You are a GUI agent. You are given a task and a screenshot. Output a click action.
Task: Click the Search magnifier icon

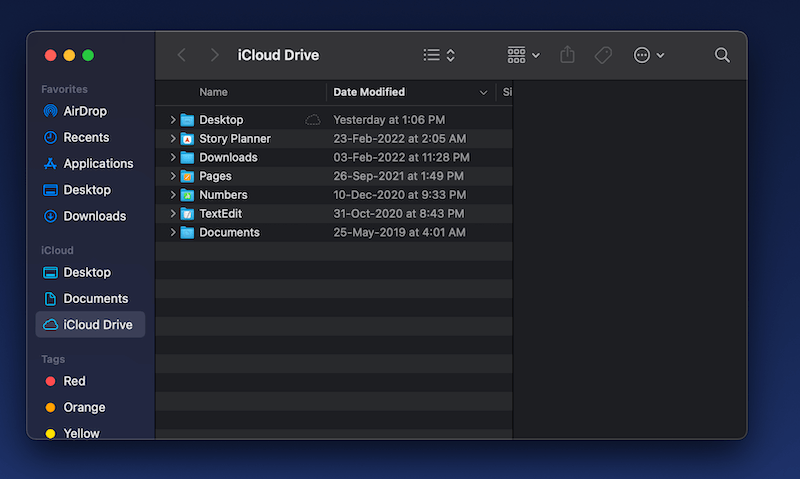click(x=722, y=55)
